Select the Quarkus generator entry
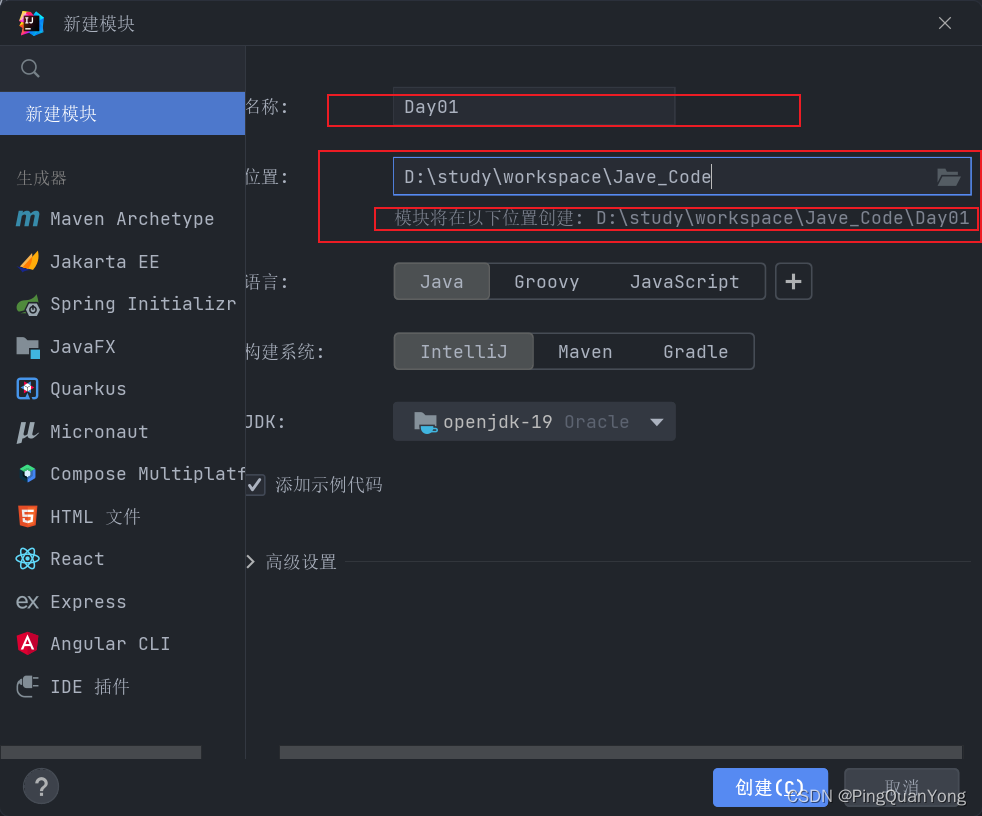 pos(122,389)
